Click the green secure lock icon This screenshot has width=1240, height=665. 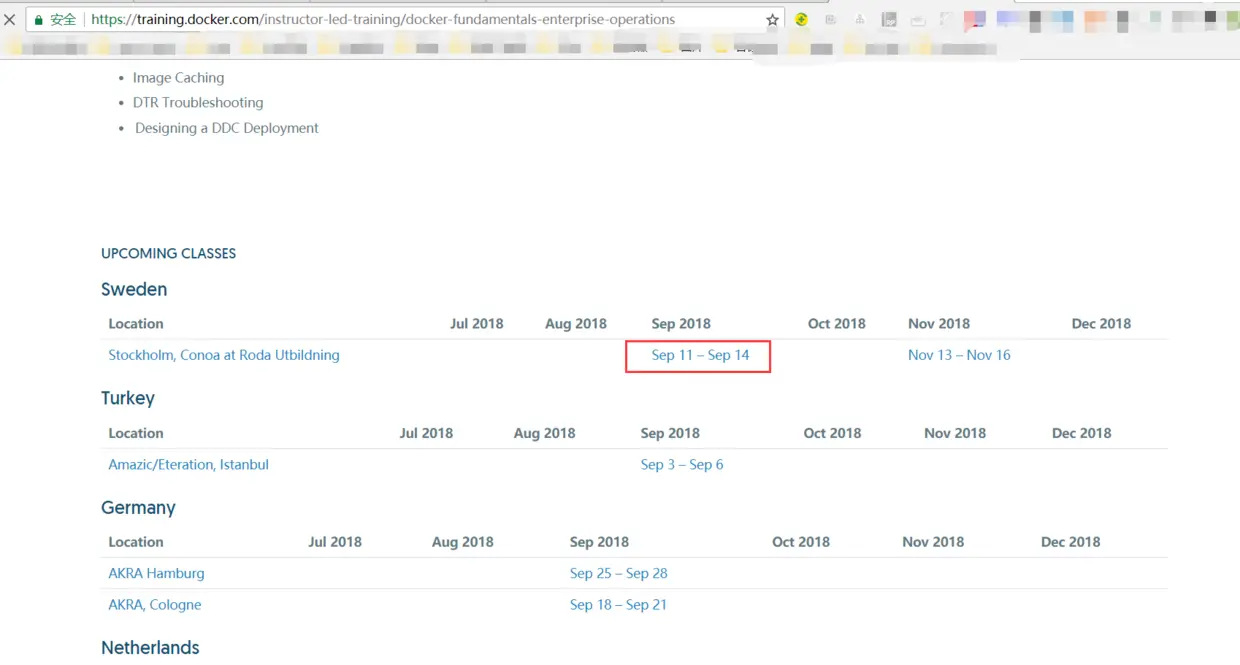coord(39,20)
